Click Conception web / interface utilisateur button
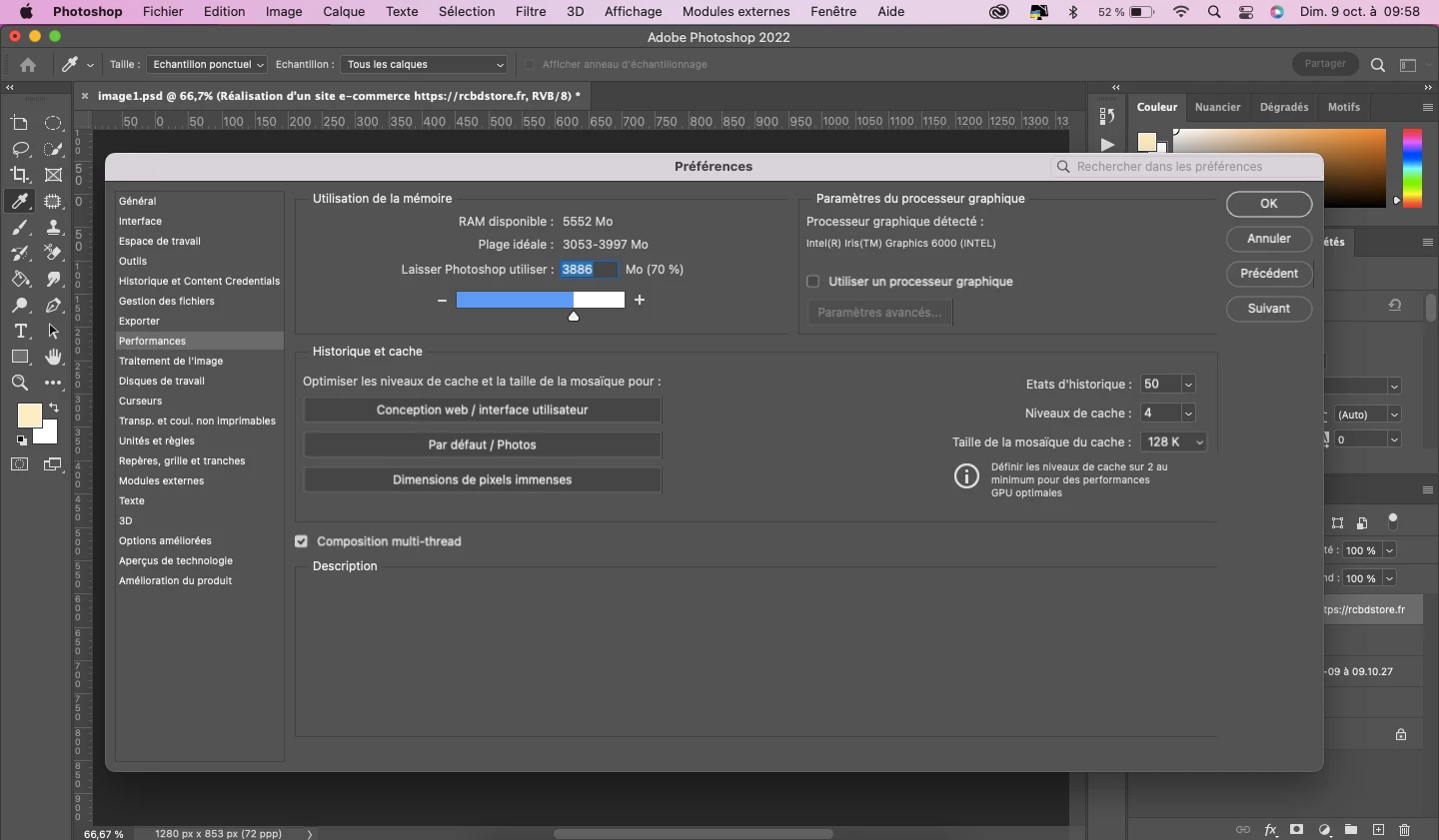This screenshot has width=1439, height=840. pyautogui.click(x=483, y=411)
